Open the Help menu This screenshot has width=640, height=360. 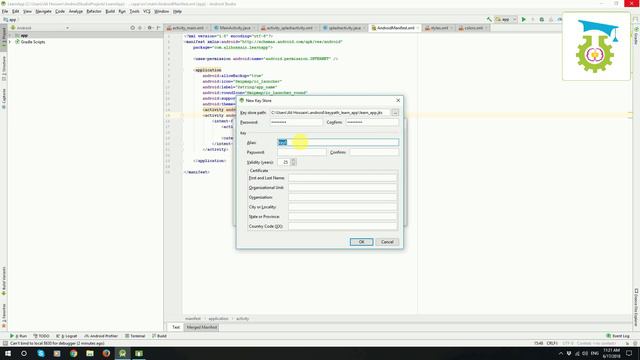click(177, 11)
